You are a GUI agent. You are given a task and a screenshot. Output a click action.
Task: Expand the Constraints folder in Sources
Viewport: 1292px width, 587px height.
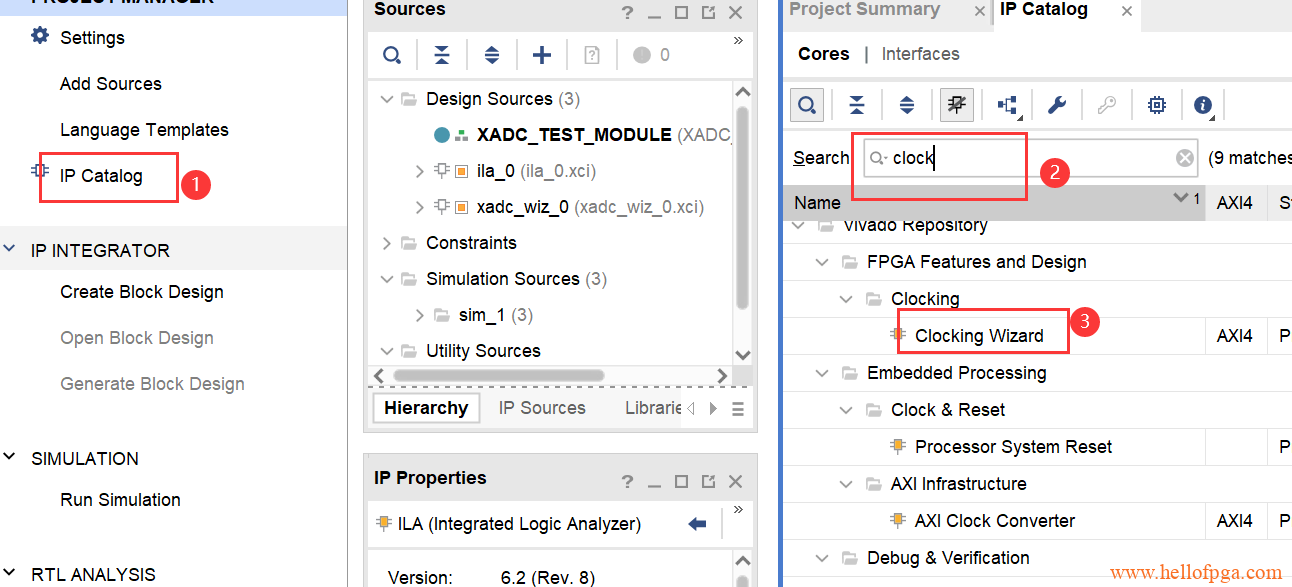[x=387, y=243]
